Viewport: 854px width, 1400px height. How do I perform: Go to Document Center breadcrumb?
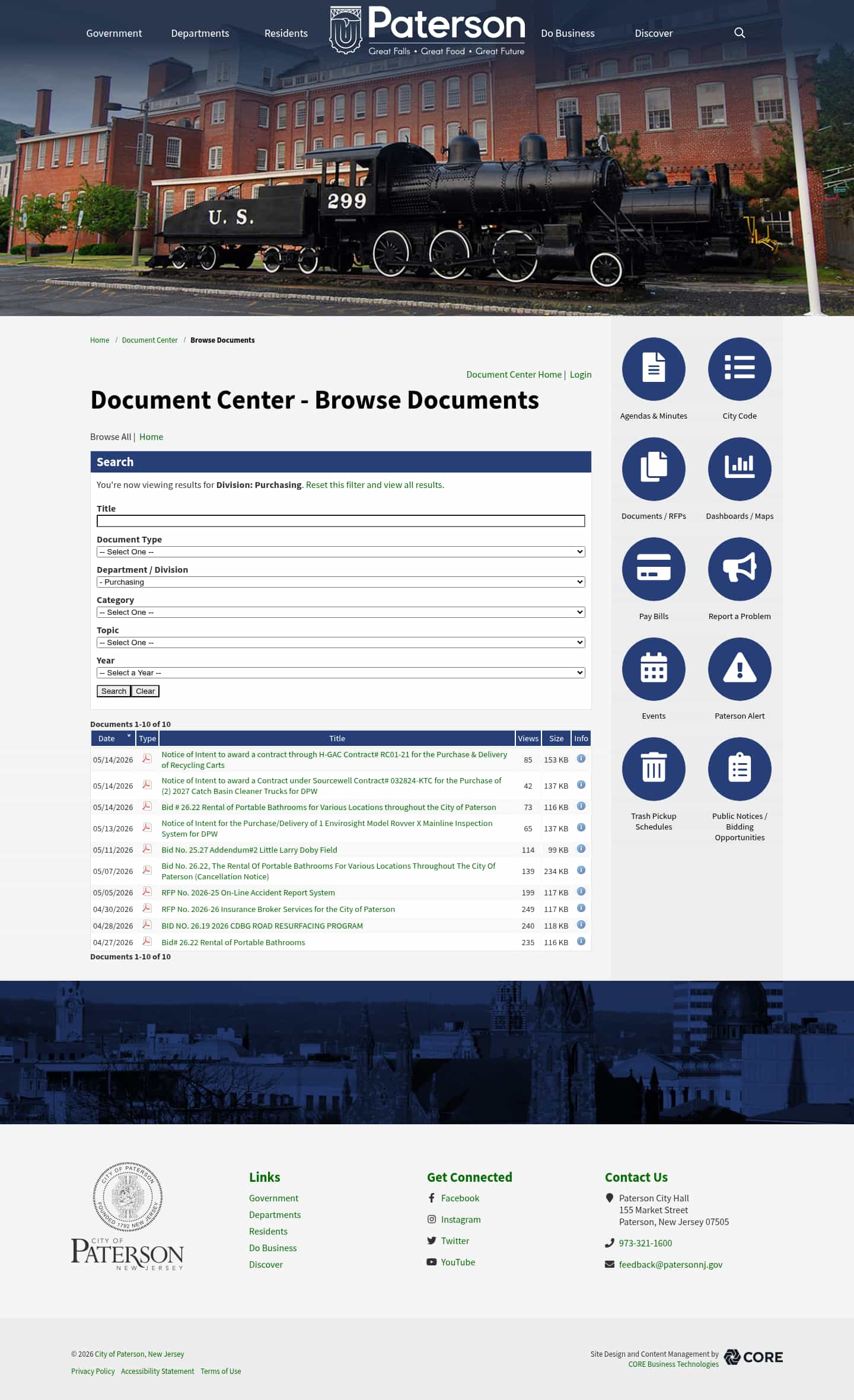pos(149,340)
